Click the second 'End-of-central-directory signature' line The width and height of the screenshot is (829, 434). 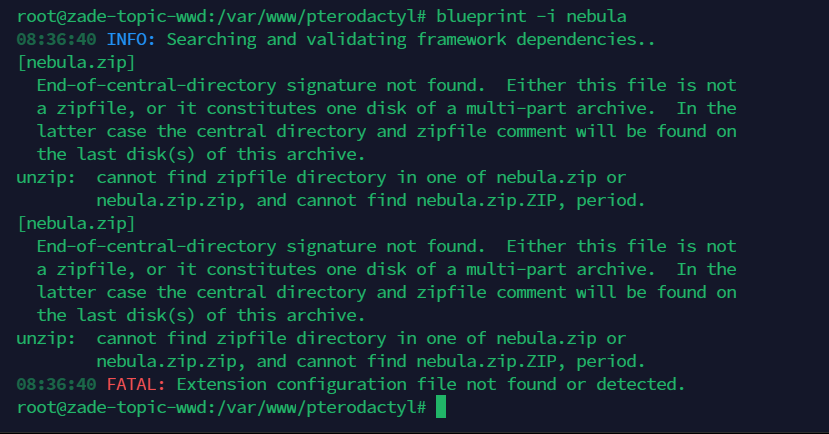(x=386, y=246)
